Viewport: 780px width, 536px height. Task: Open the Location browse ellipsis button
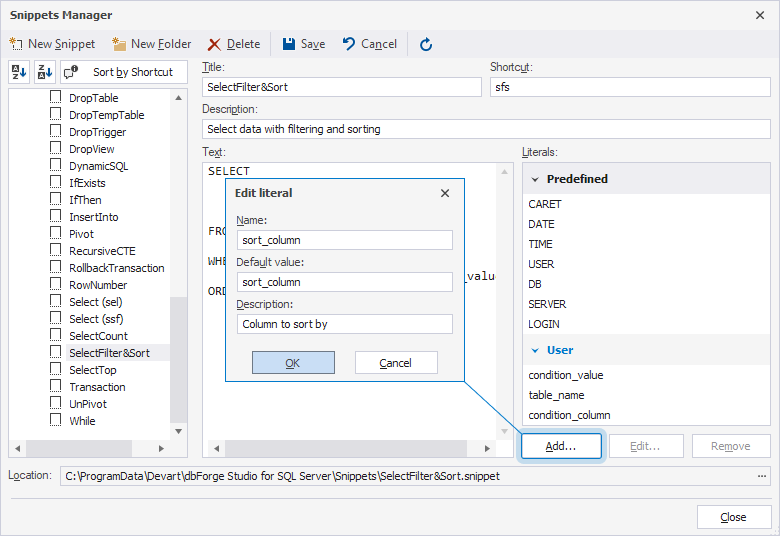[763, 476]
